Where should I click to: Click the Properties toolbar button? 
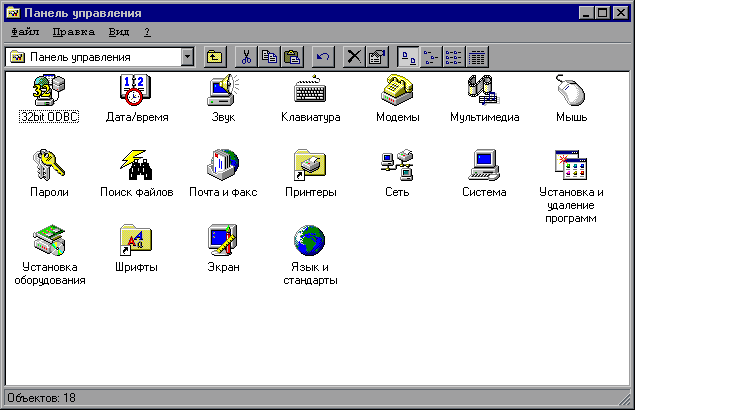click(x=377, y=57)
